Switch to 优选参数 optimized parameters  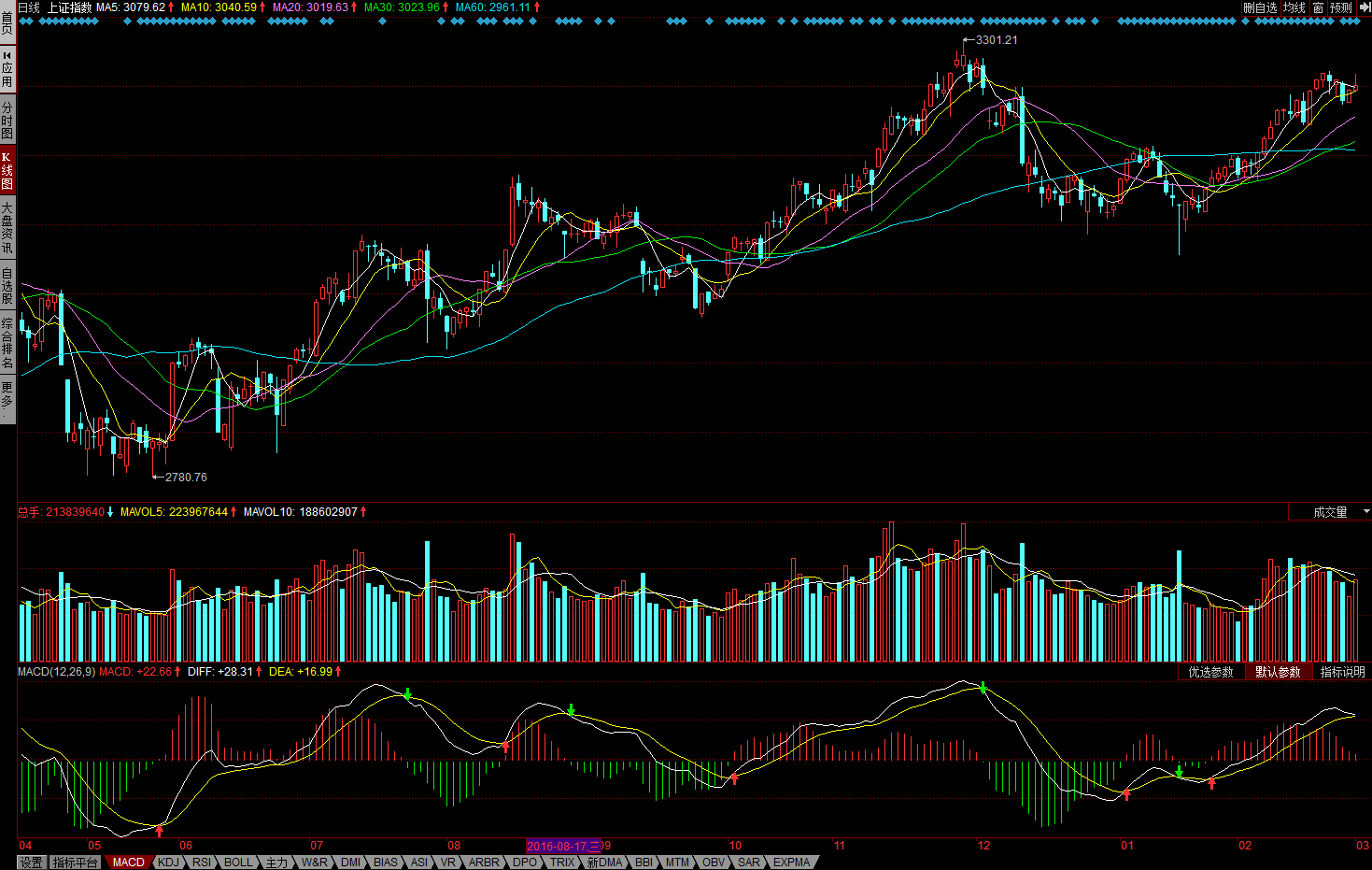(x=1210, y=672)
